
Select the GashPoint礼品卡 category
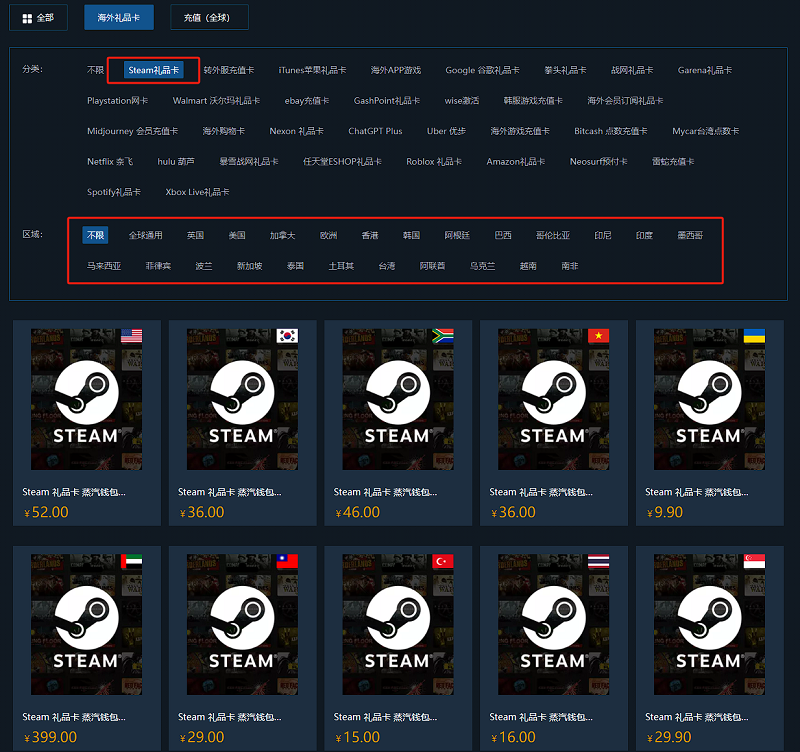(x=387, y=101)
